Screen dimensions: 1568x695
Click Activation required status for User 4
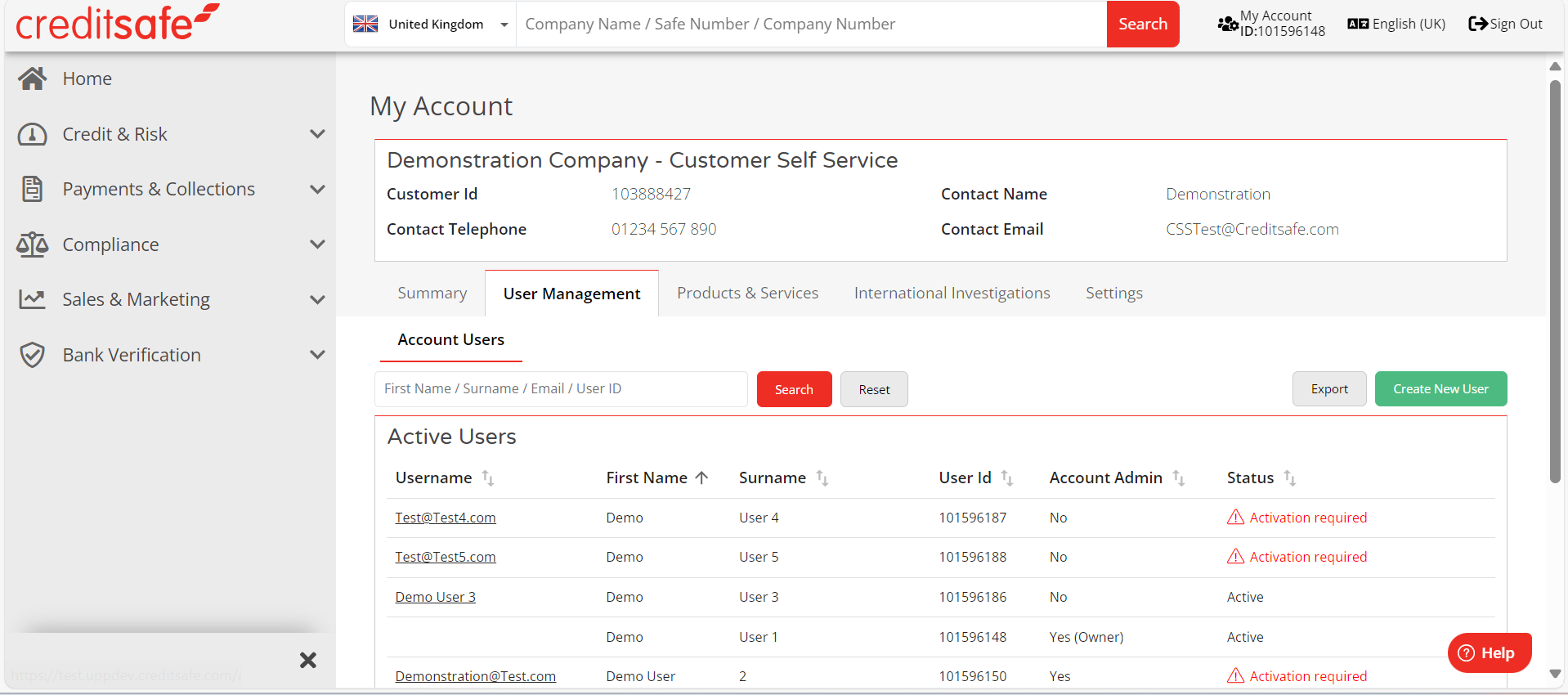point(1308,518)
